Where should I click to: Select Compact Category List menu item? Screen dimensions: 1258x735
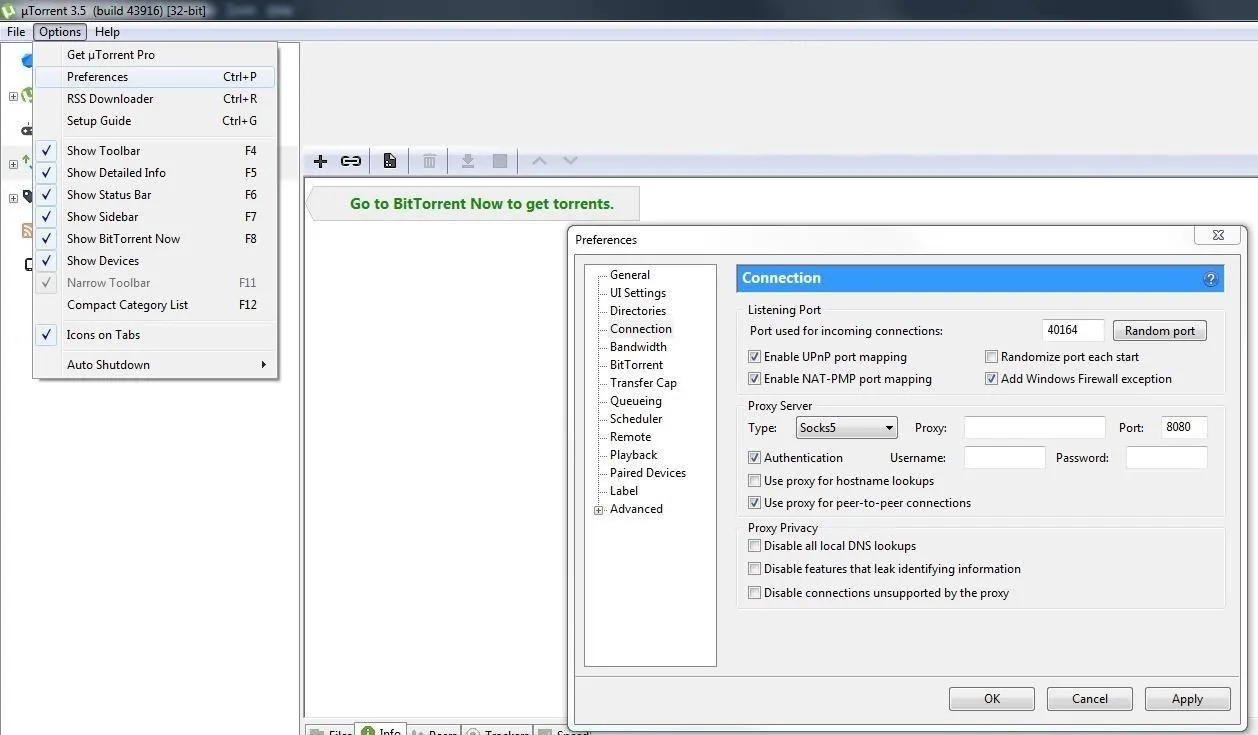(x=155, y=305)
